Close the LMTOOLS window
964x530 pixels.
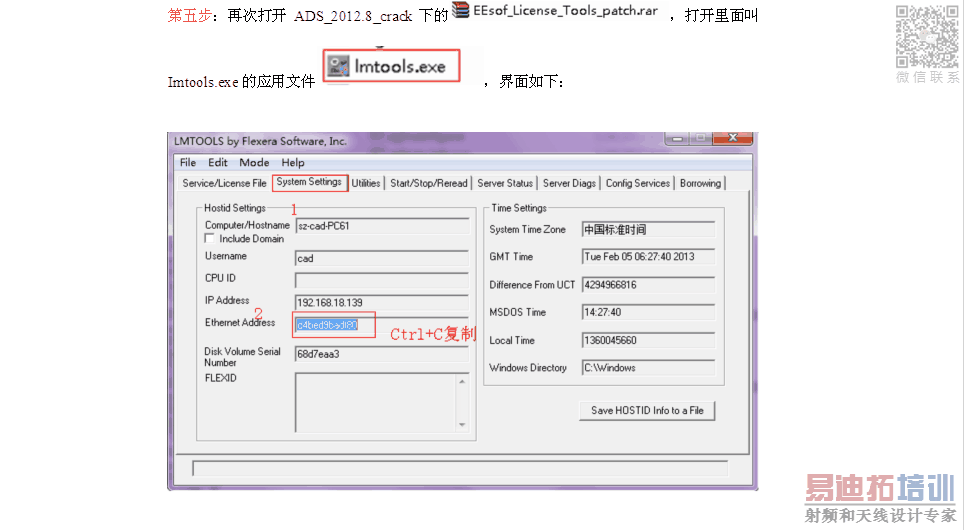[x=732, y=138]
